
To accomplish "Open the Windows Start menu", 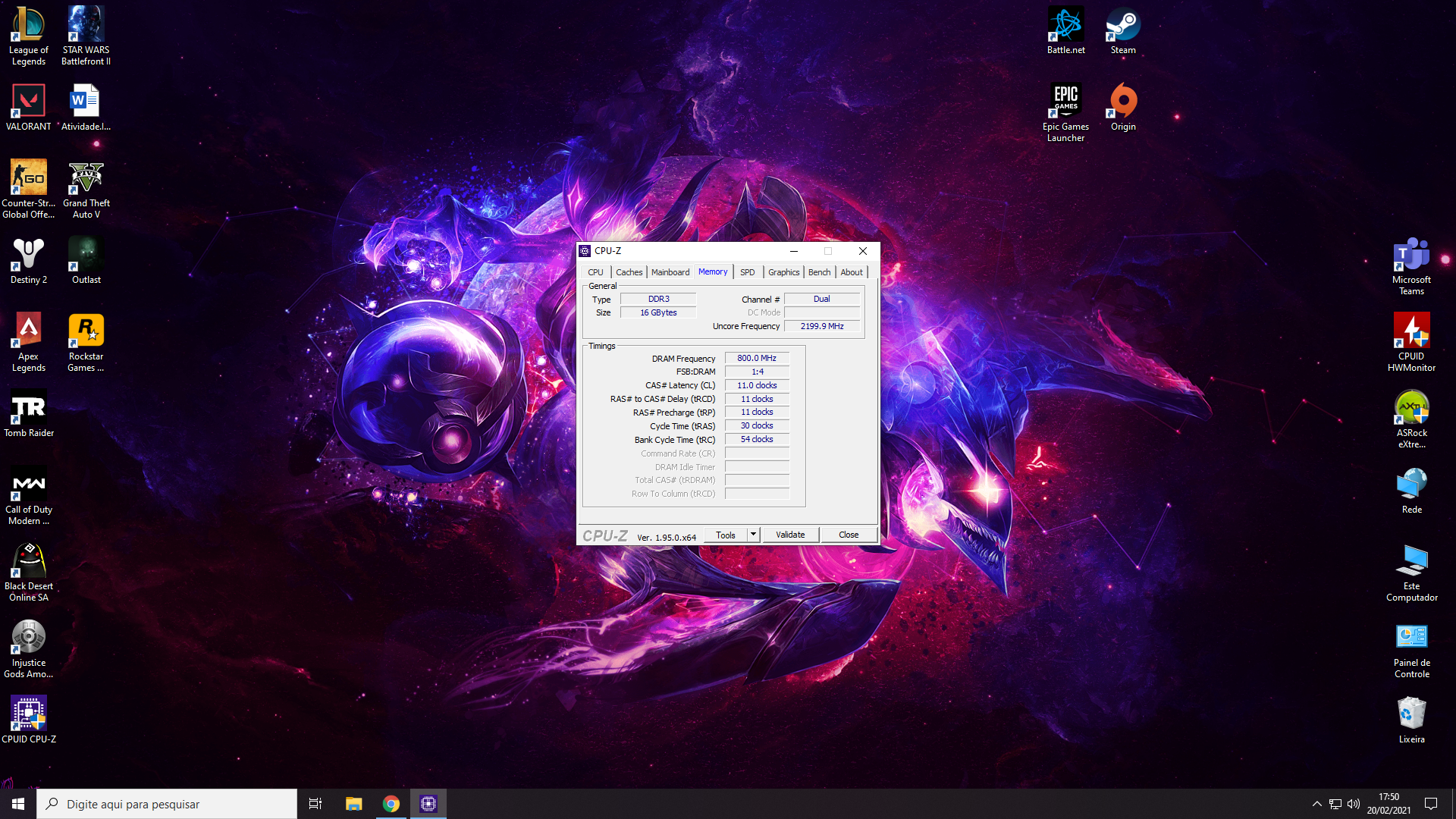I will (x=18, y=804).
